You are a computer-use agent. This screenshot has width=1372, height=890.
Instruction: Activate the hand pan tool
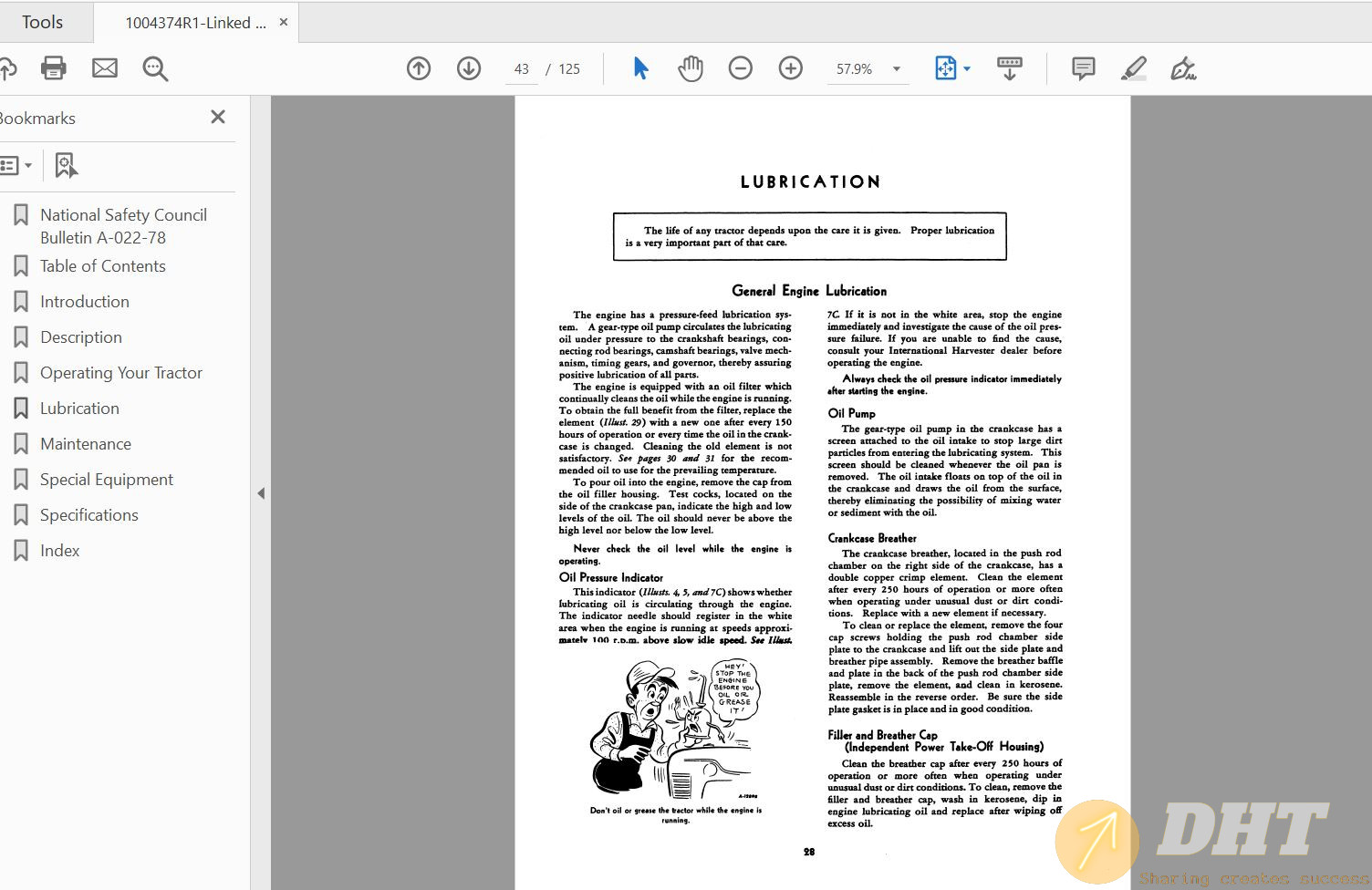[691, 68]
